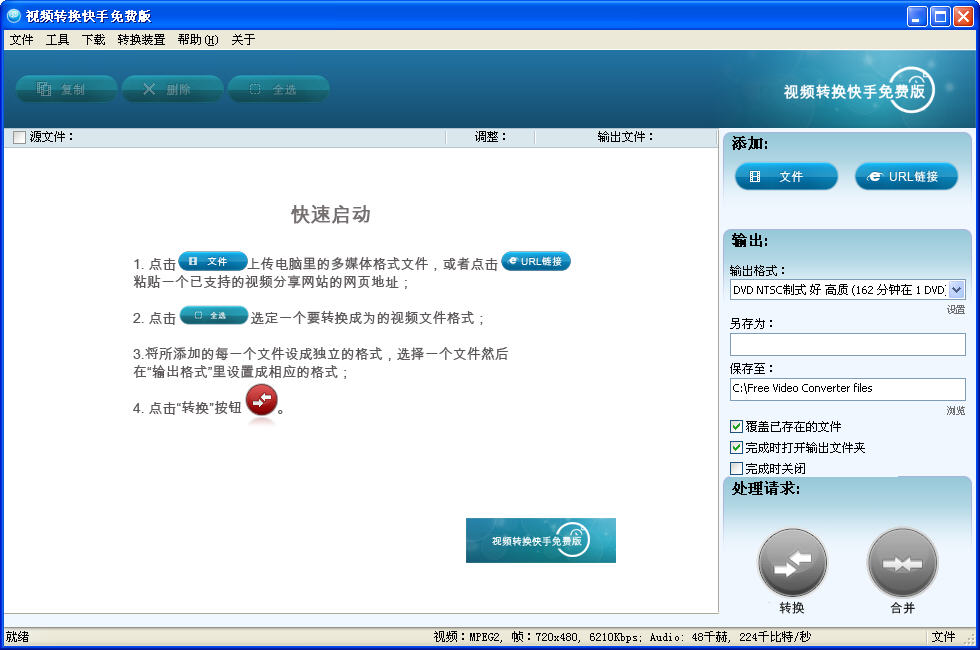The width and height of the screenshot is (980, 650).
Task: Open the 文件 menu
Action: [x=21, y=39]
